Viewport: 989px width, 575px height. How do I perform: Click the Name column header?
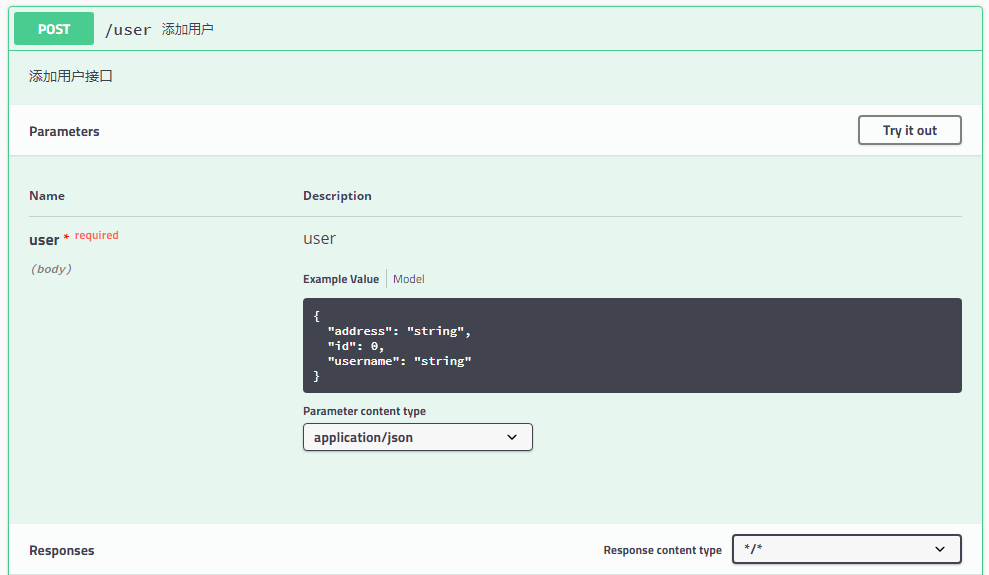click(47, 196)
